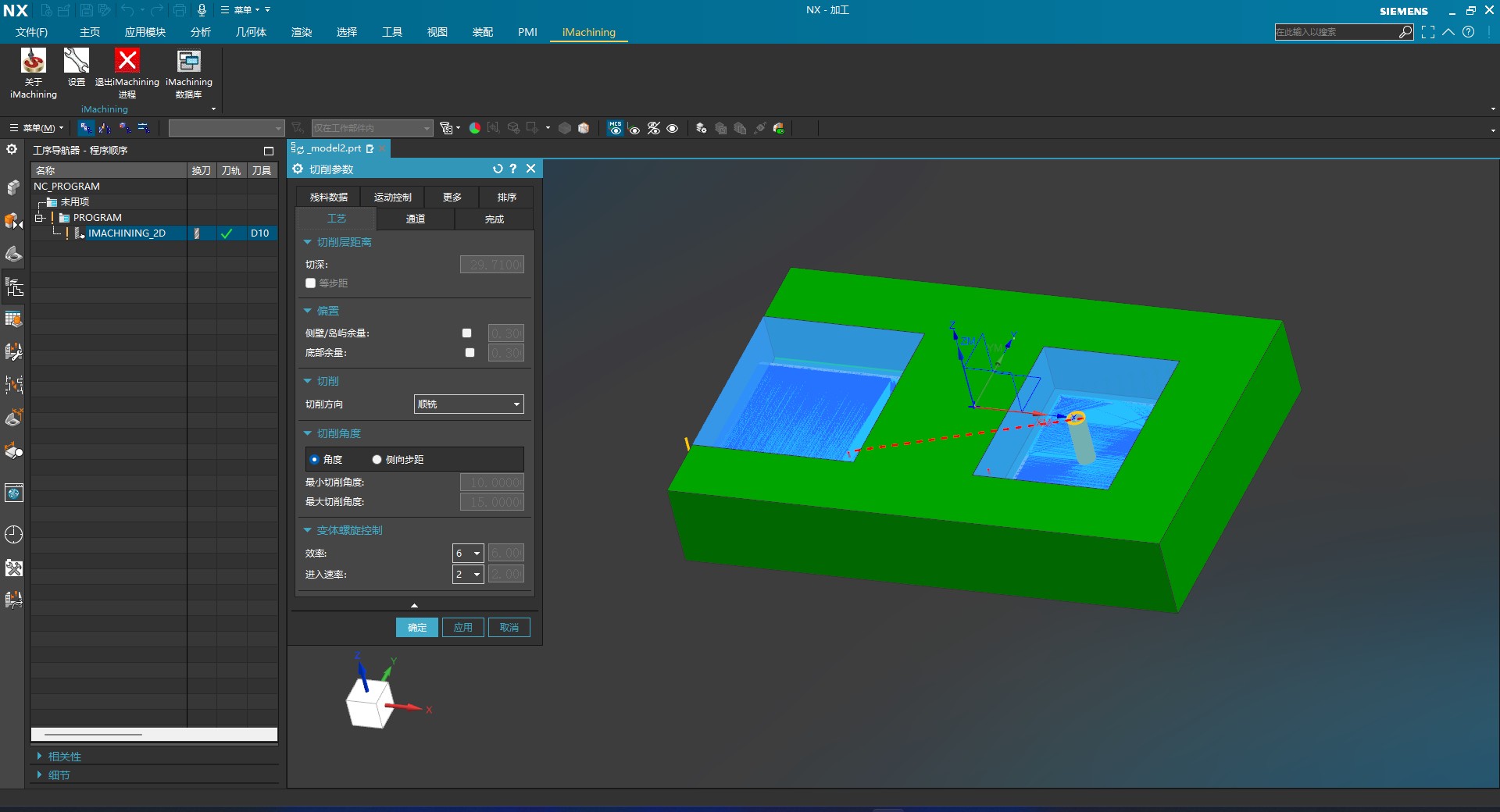Image resolution: width=1500 pixels, height=812 pixels.
Task: Close the 切削参数 dialog
Action: point(531,169)
